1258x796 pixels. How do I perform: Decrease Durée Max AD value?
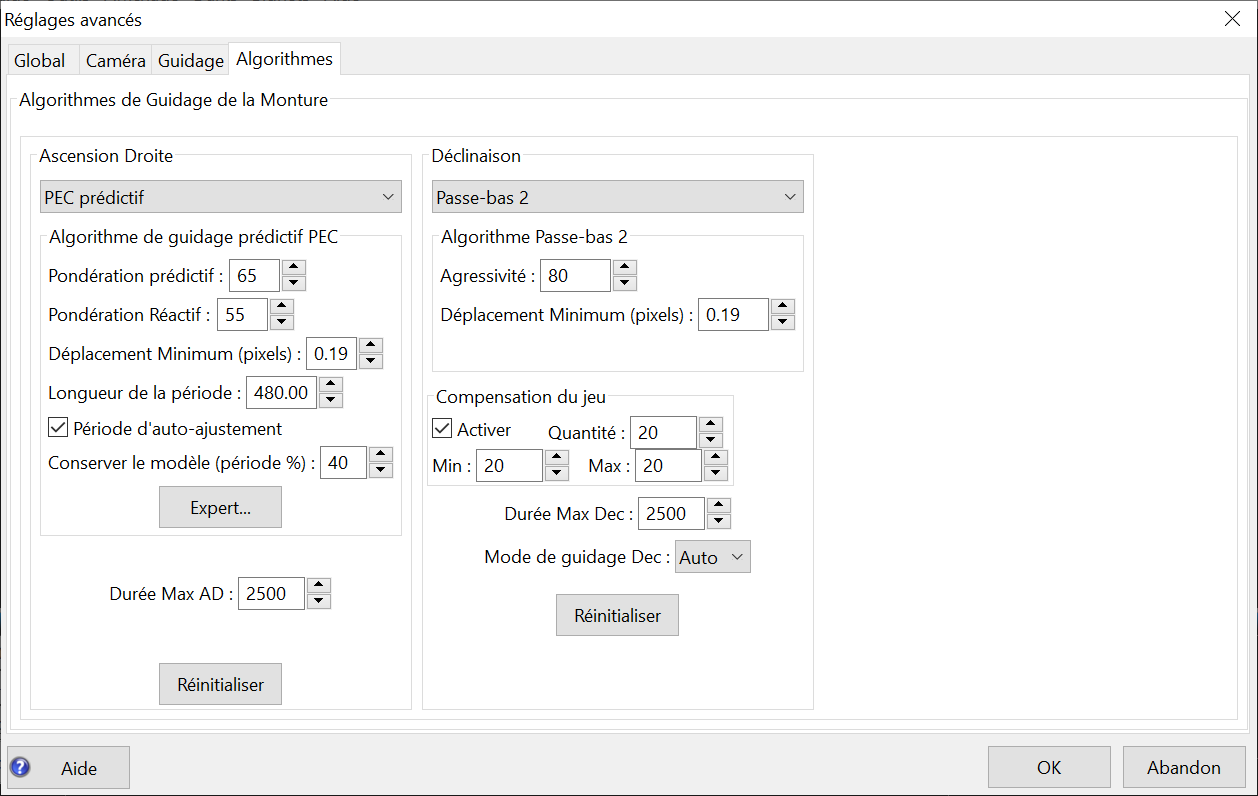coord(319,601)
